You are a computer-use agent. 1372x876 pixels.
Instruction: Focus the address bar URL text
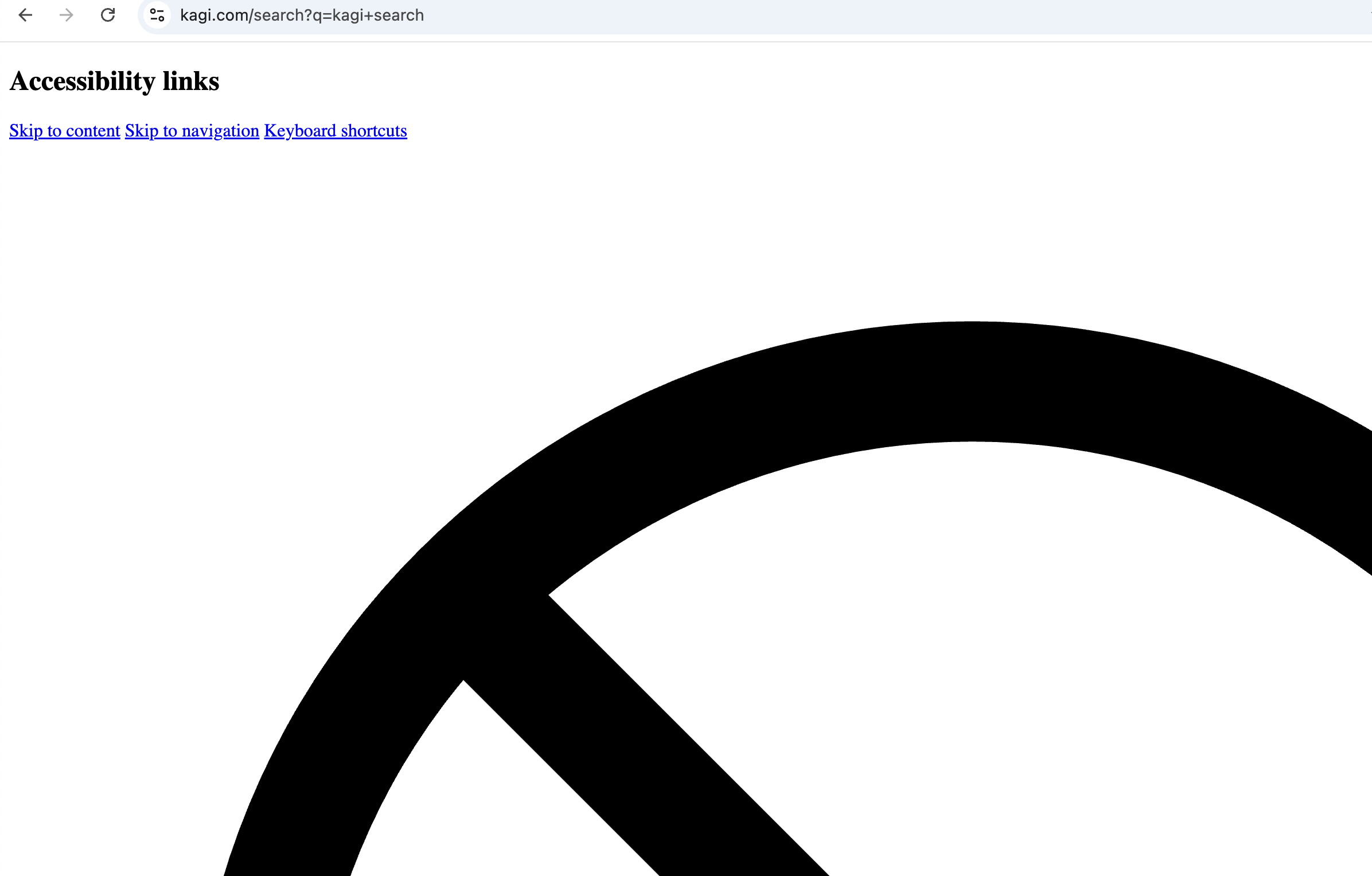(x=302, y=15)
